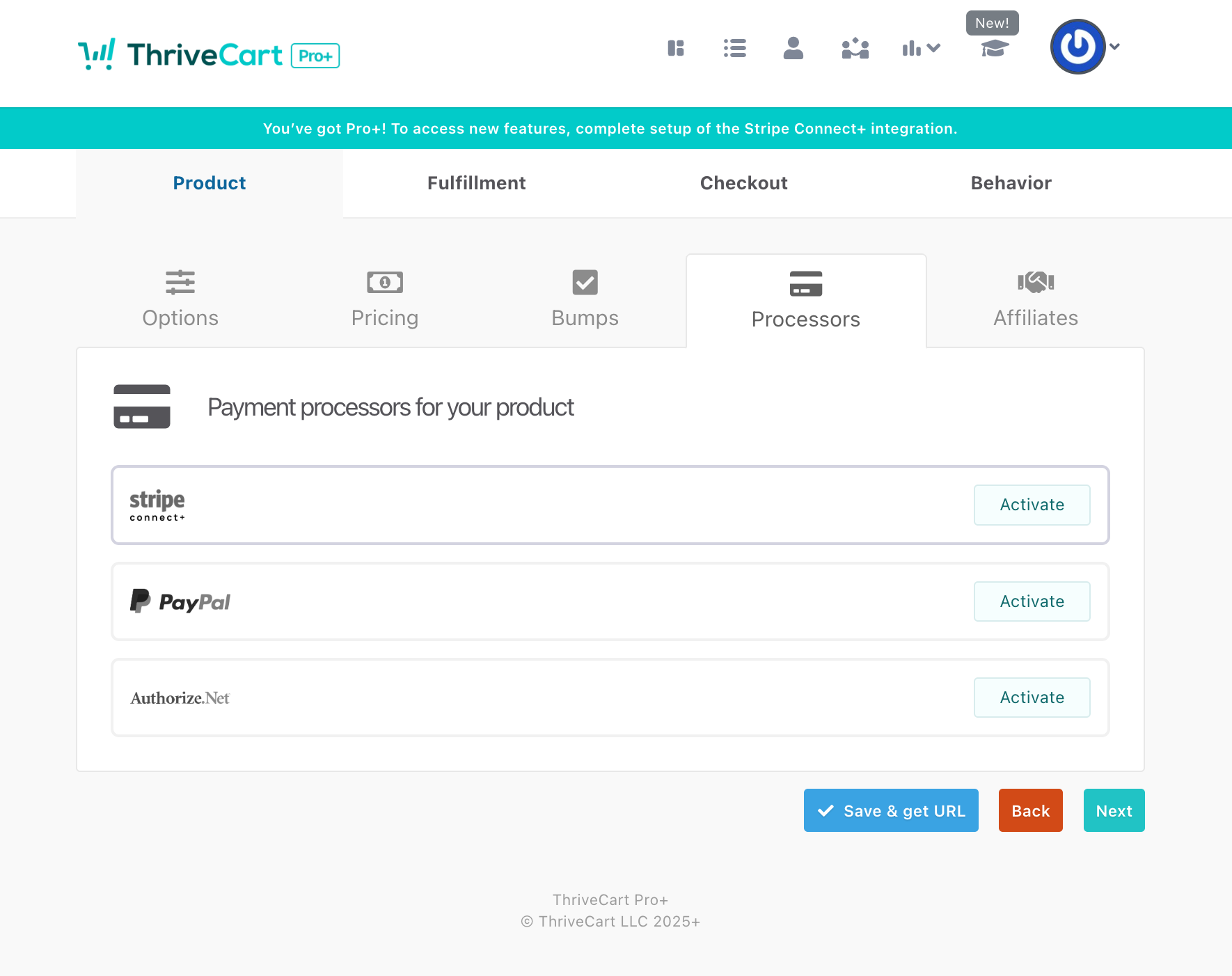Click Save & get URL button
Viewport: 1232px width, 976px height.
pyautogui.click(x=891, y=810)
